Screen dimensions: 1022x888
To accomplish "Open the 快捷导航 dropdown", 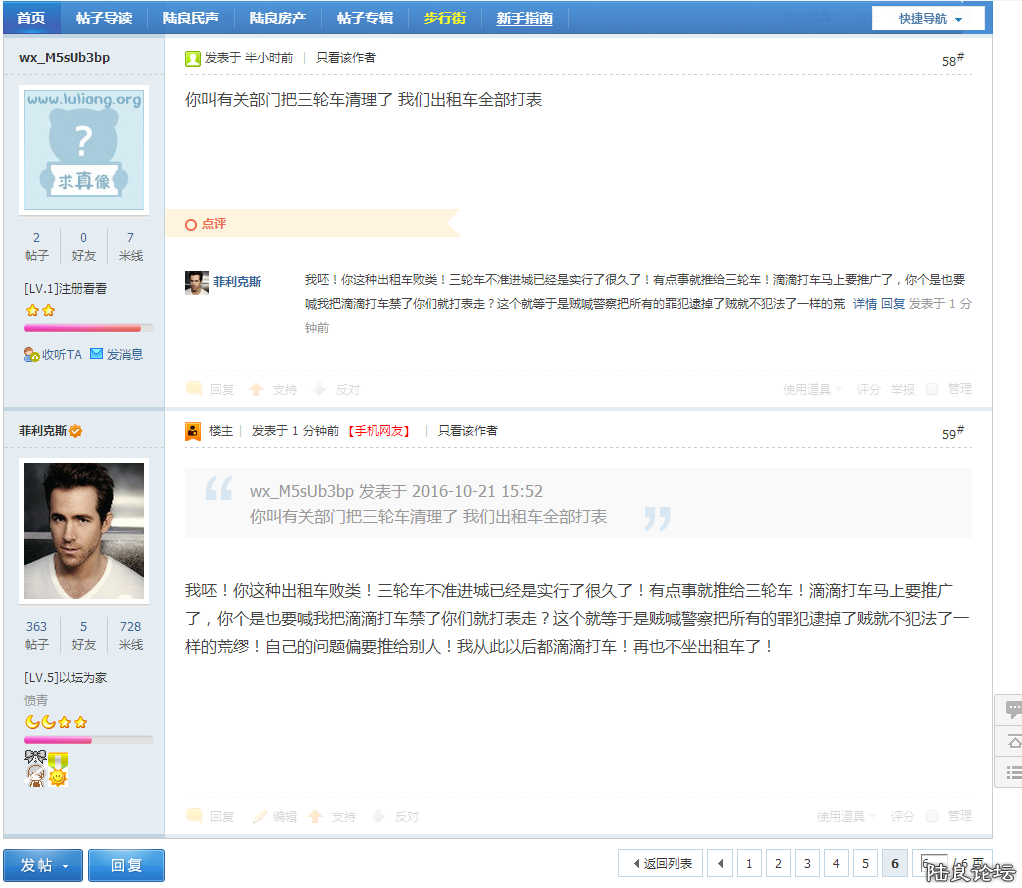I will (928, 18).
